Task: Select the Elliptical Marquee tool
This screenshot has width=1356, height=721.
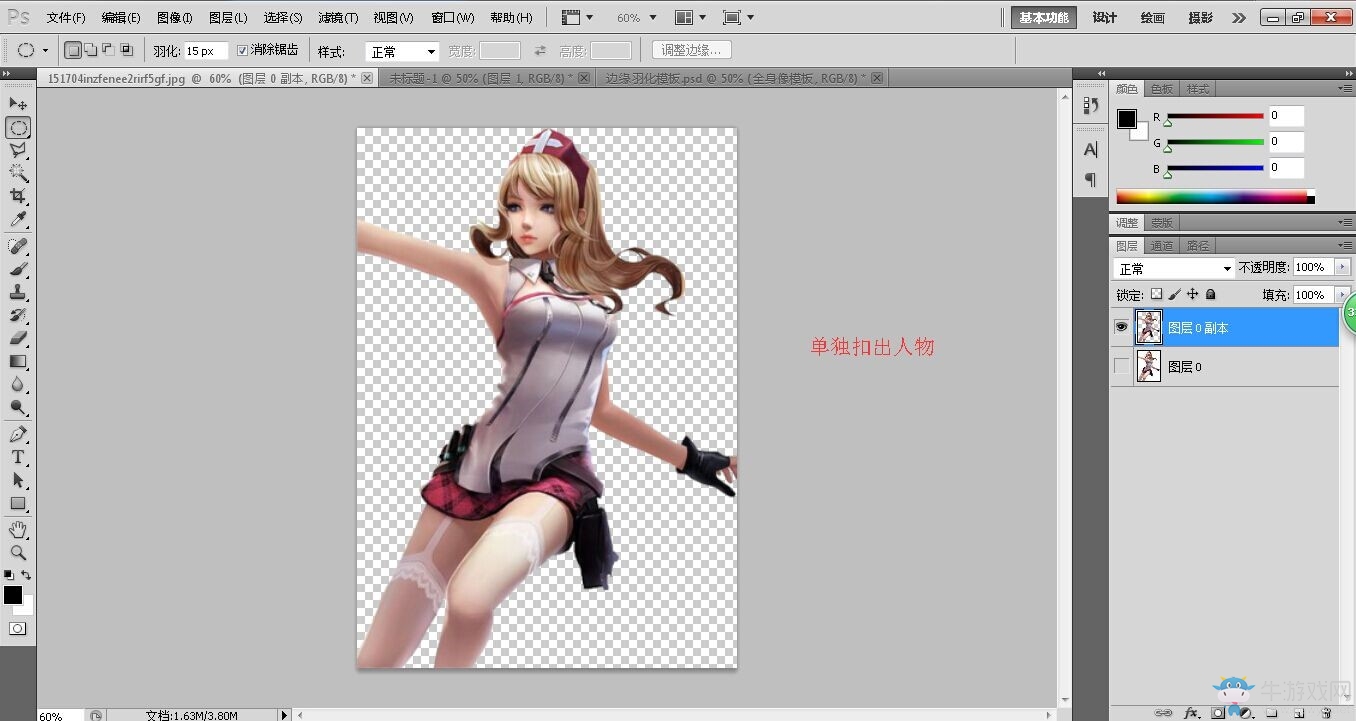Action: 18,128
